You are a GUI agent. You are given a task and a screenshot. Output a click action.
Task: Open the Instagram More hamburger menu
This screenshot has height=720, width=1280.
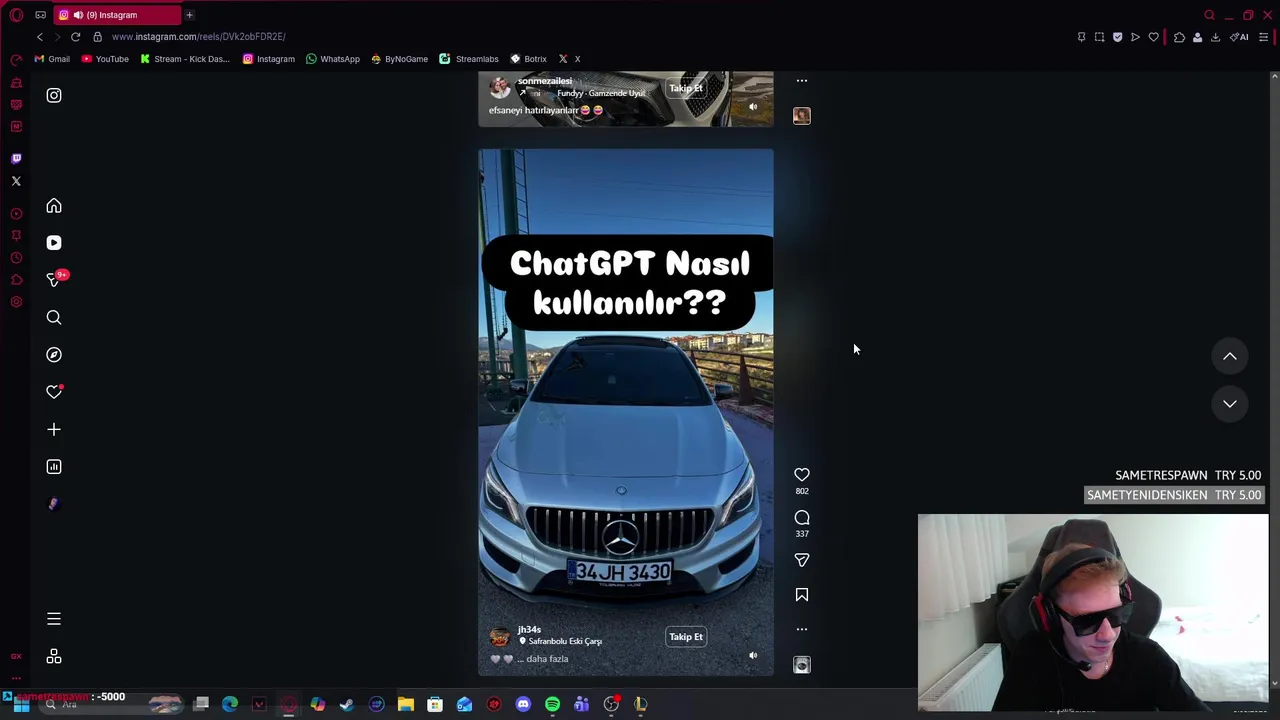point(54,619)
